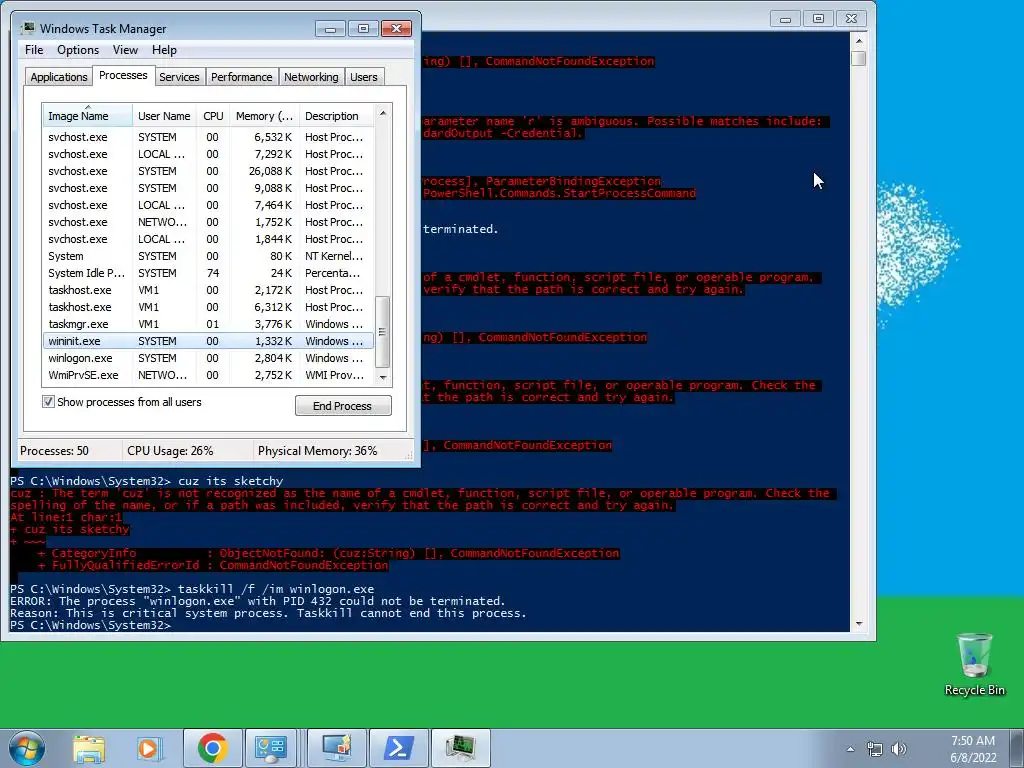Sort processes by Image Name column
This screenshot has width=1024, height=768.
click(88, 116)
